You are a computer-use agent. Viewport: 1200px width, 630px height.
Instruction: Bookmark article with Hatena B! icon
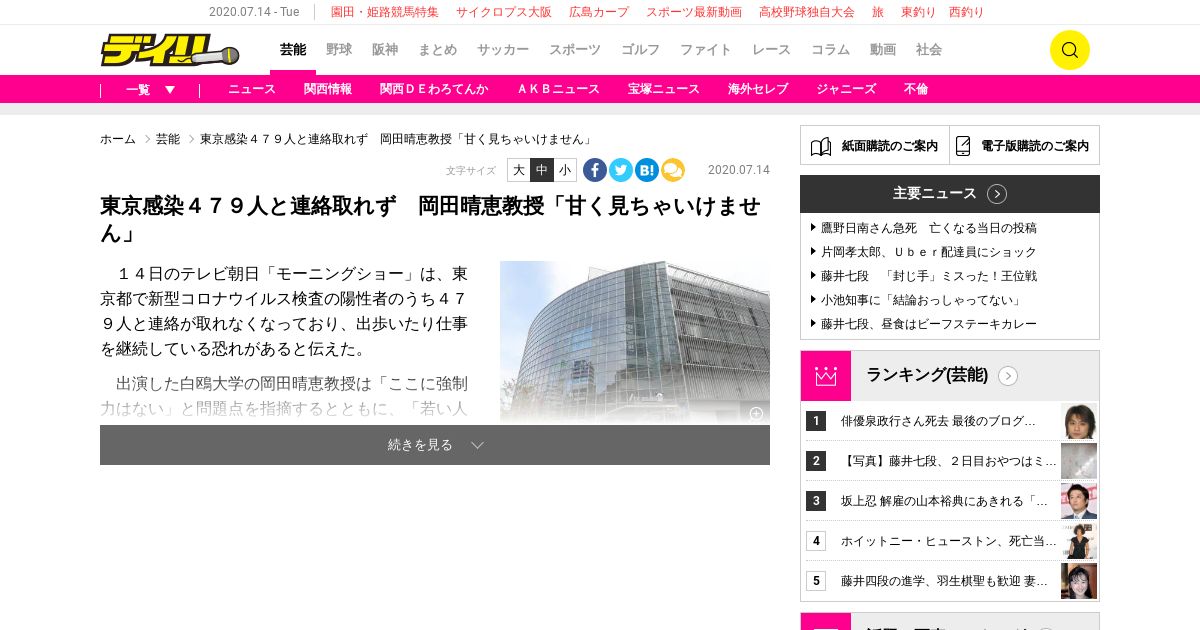647,170
